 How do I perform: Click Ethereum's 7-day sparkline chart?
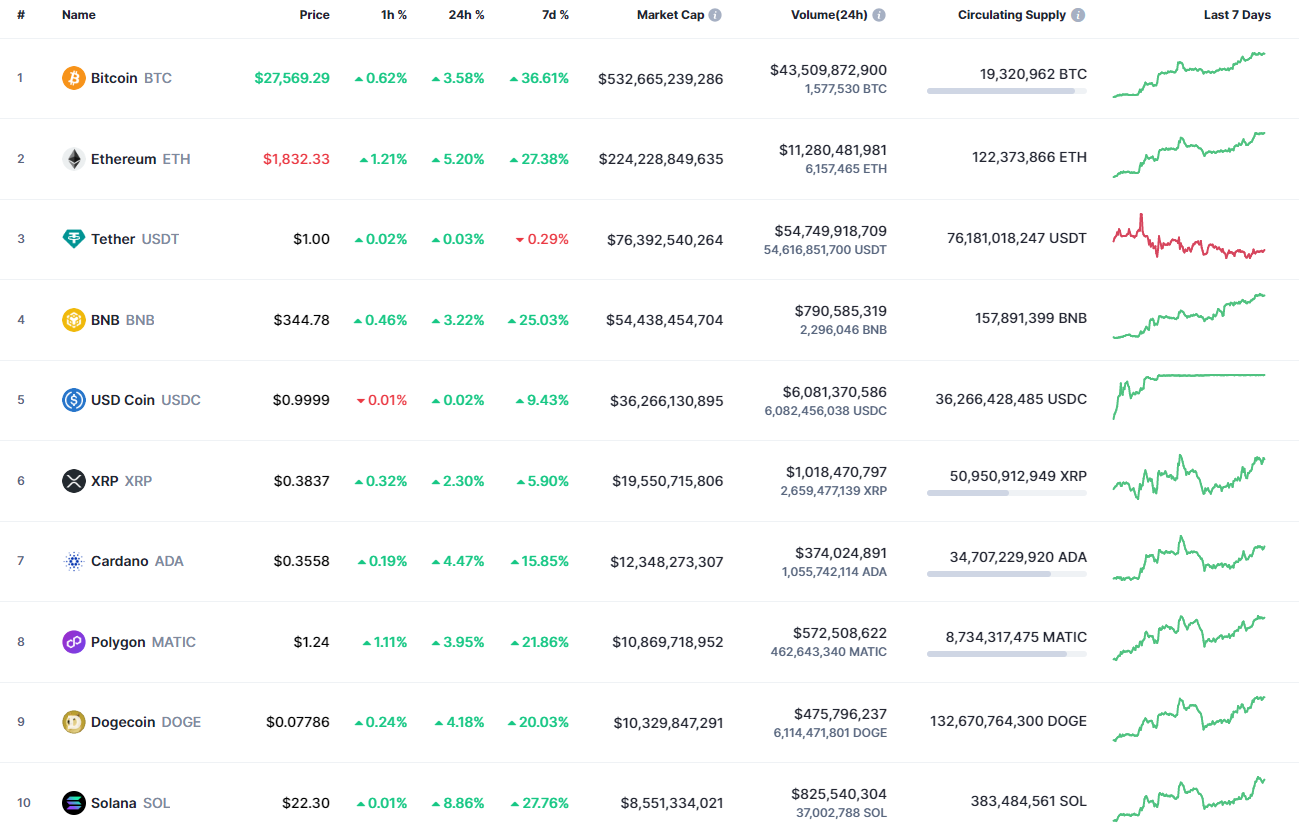[1190, 158]
